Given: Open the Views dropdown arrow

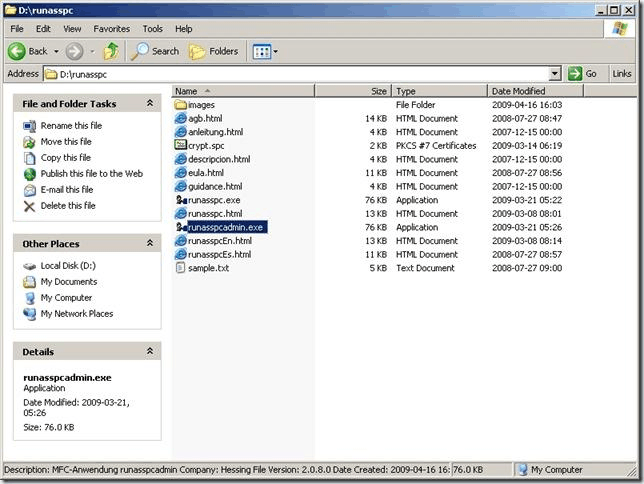Looking at the screenshot, I should [276, 52].
